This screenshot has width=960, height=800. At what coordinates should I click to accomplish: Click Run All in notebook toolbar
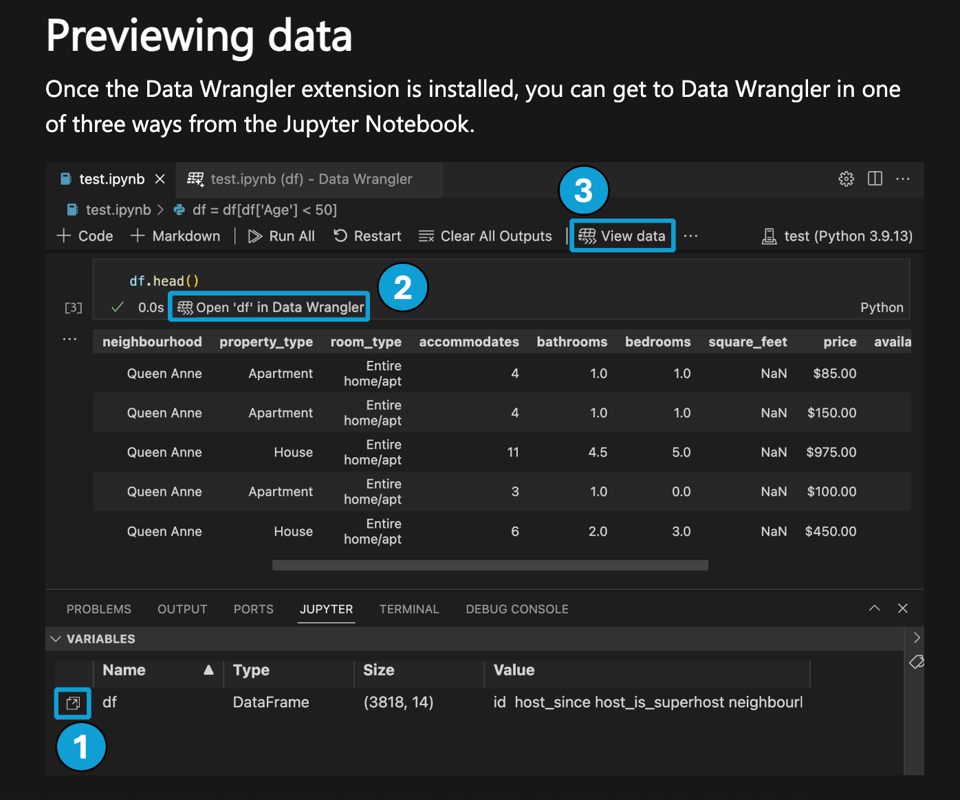281,236
